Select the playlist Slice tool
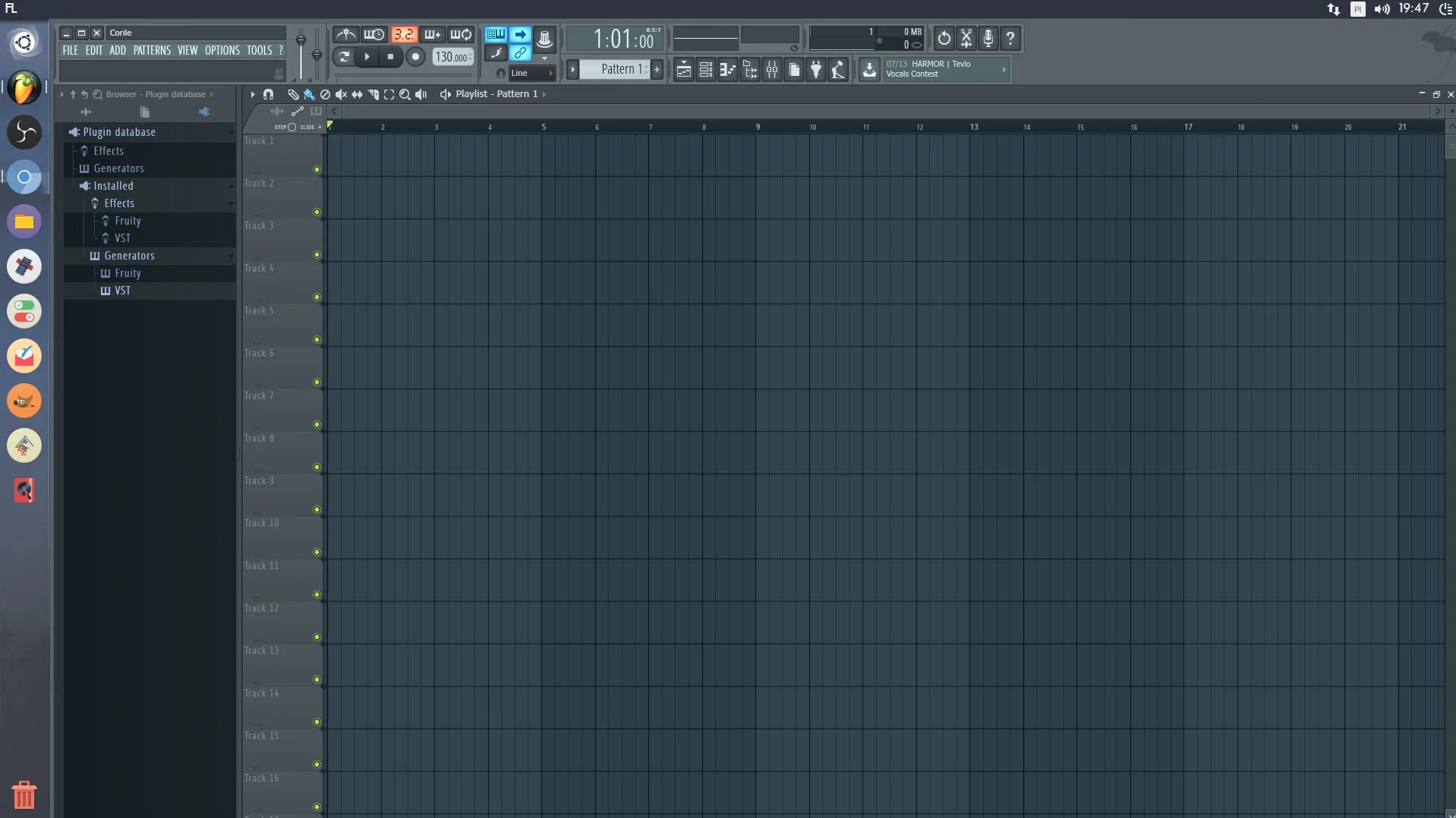The width and height of the screenshot is (1456, 818). tap(373, 94)
